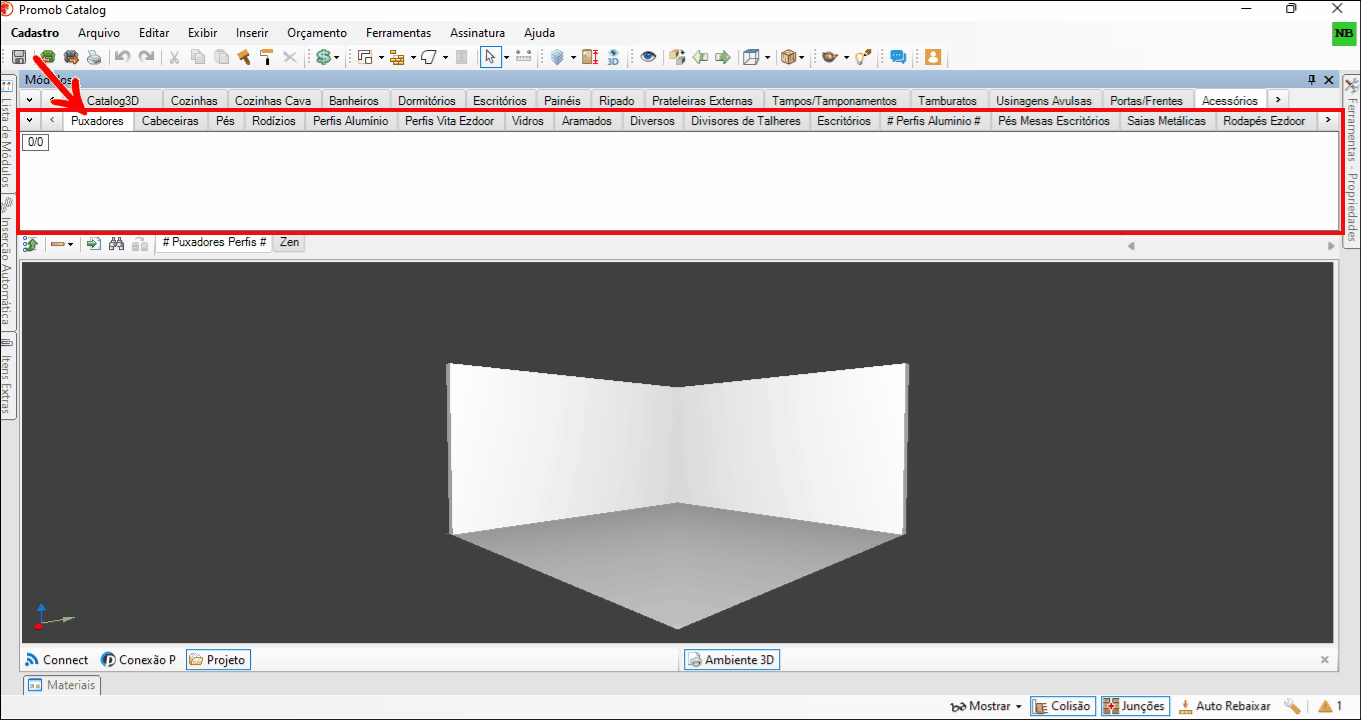
Task: Switch to the Cozinhas tab
Action: point(194,100)
